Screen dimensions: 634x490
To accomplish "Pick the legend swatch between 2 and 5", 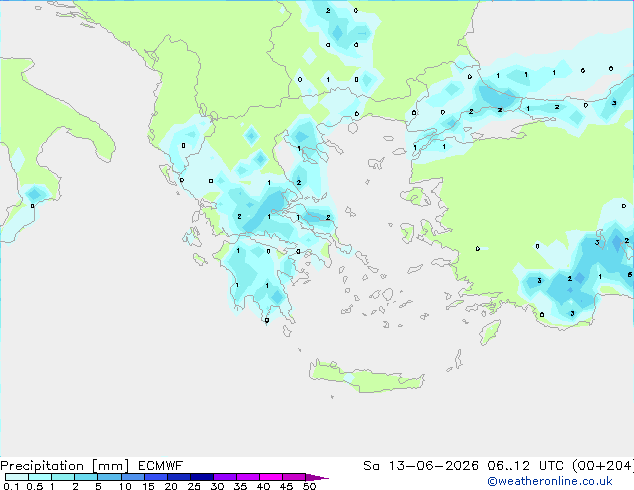I will tap(86, 477).
